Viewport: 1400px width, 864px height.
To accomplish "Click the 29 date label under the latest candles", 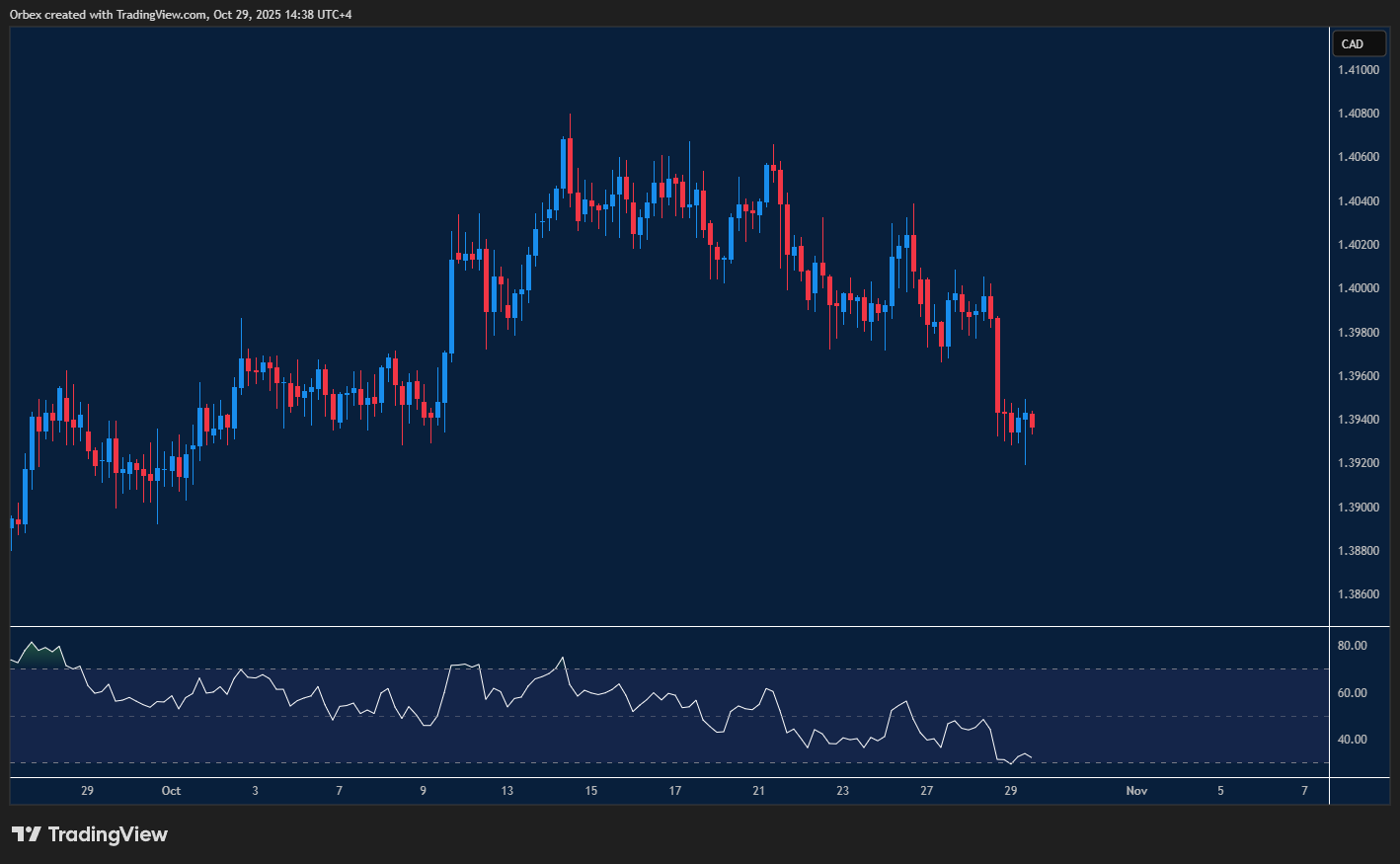I will point(1009,791).
